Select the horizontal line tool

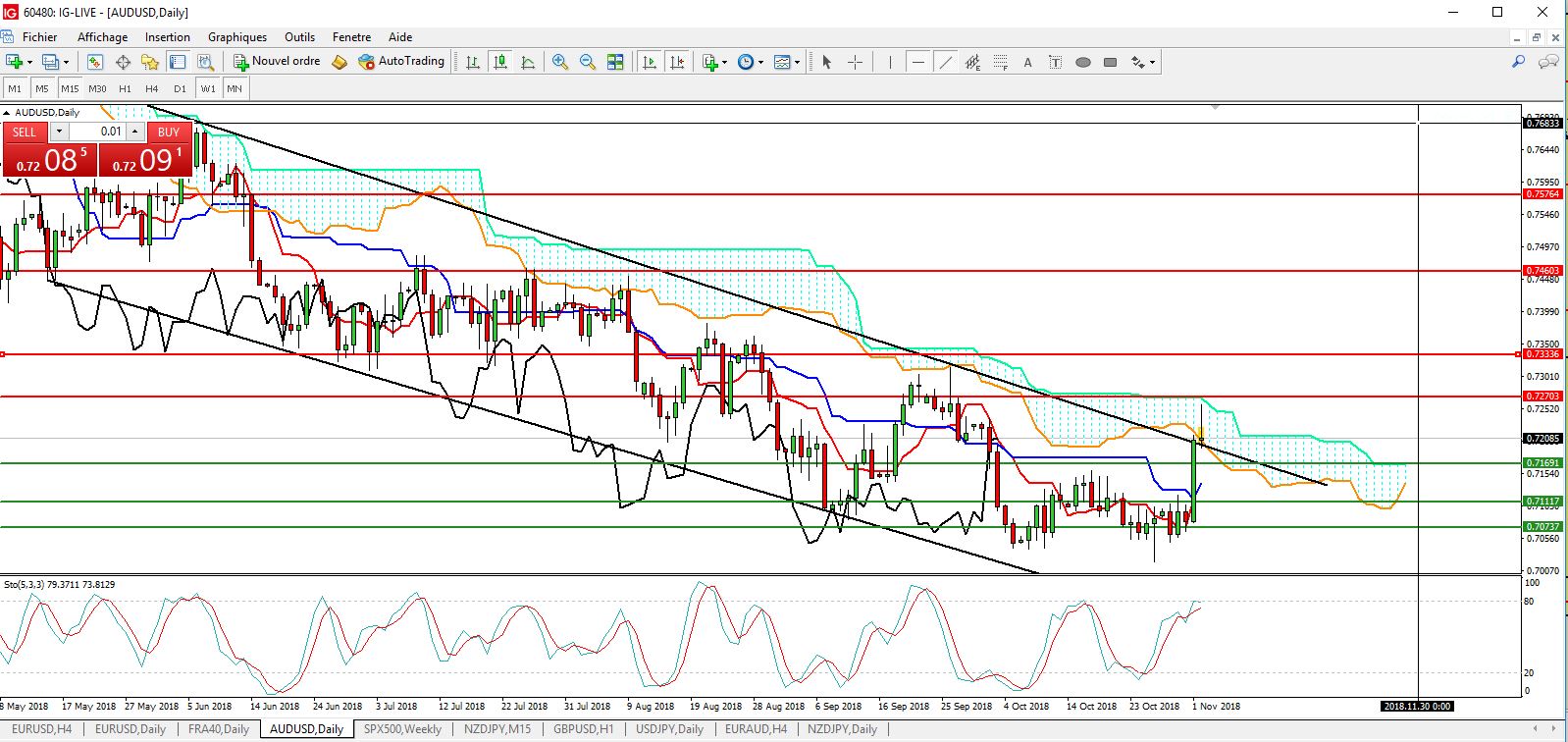click(x=917, y=62)
